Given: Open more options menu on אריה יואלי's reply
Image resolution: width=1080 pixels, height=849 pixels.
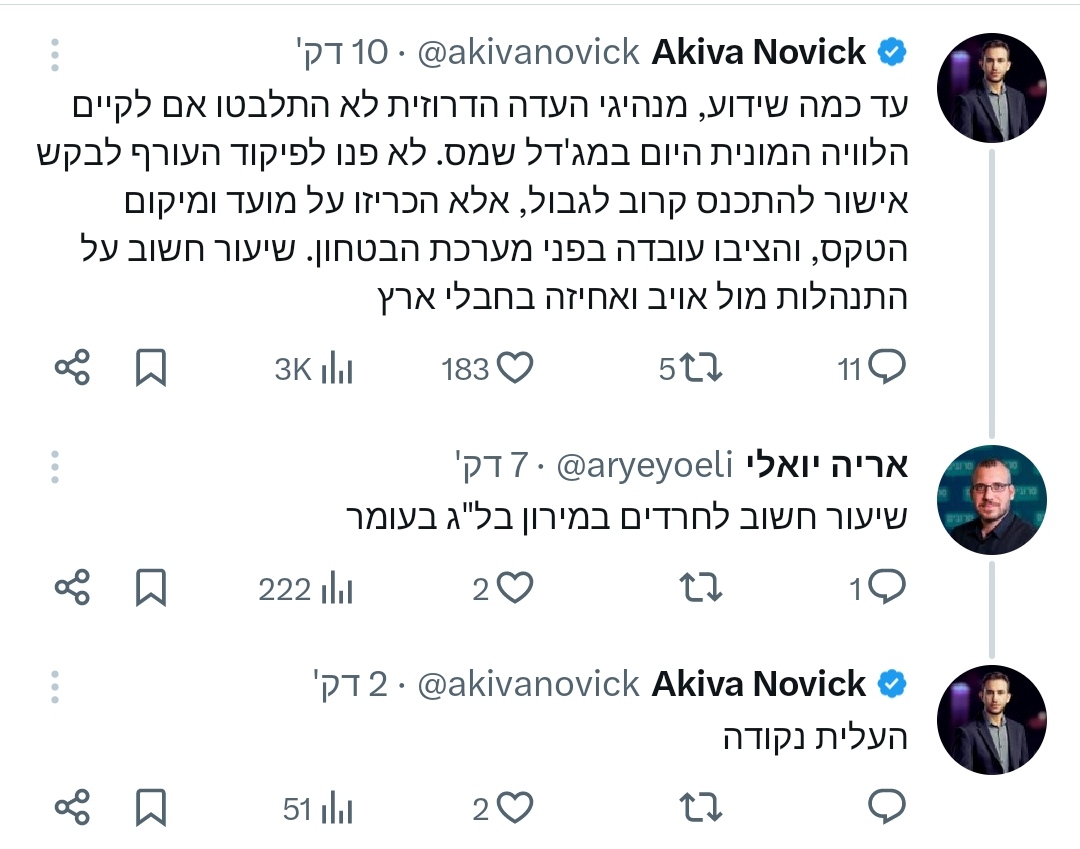Looking at the screenshot, I should click(x=55, y=465).
